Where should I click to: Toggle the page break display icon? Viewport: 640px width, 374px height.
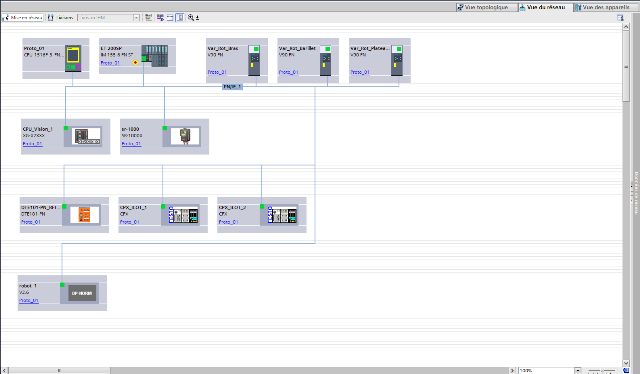(170, 18)
